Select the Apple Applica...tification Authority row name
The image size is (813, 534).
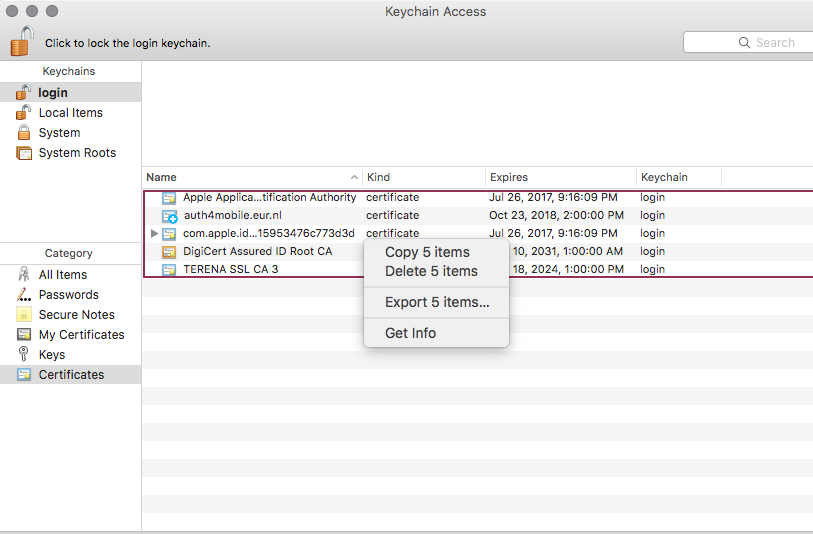(270, 198)
